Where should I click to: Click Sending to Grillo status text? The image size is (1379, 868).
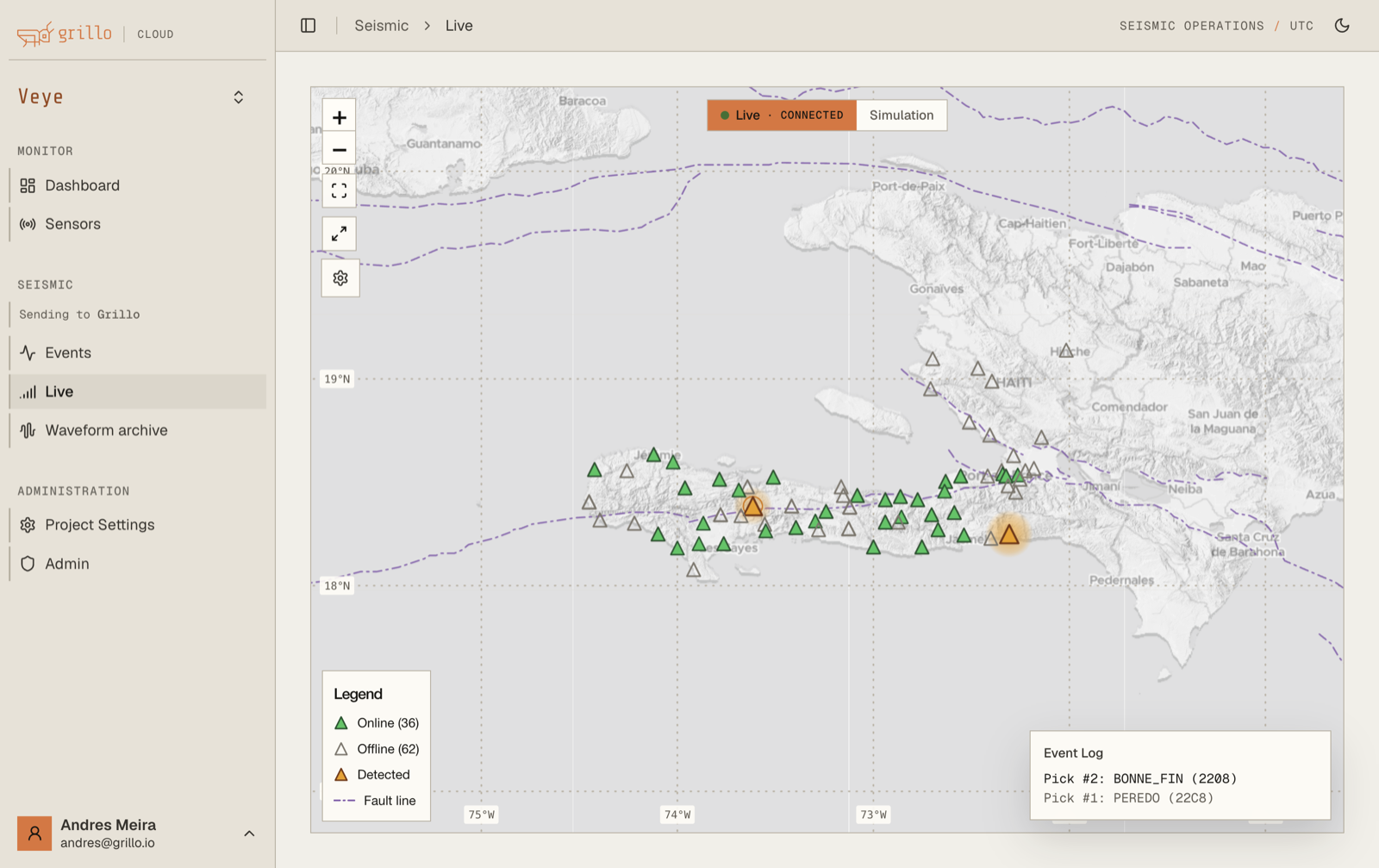(x=79, y=315)
